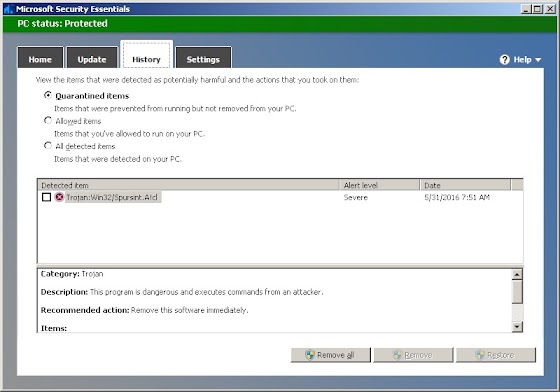The width and height of the screenshot is (560, 392).
Task: Click the Remove button
Action: (413, 355)
